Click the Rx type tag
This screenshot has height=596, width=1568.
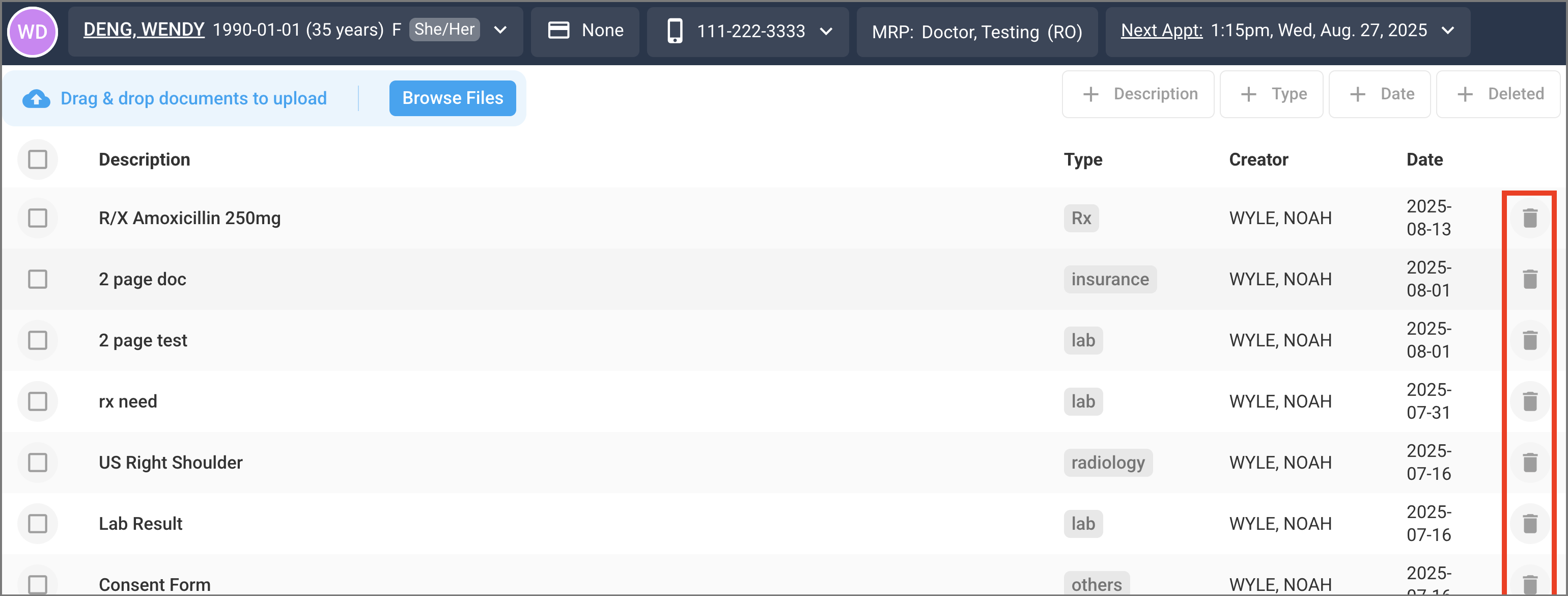click(x=1081, y=218)
